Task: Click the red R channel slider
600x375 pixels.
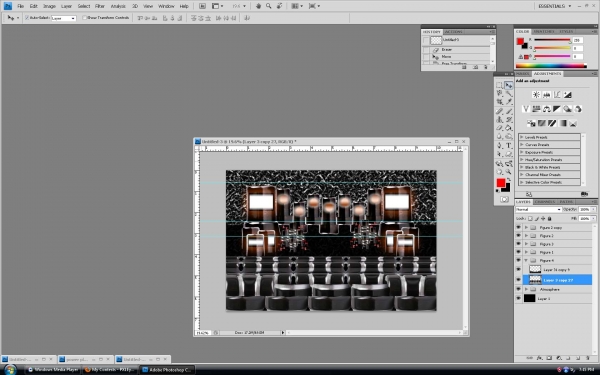Action: tap(552, 39)
